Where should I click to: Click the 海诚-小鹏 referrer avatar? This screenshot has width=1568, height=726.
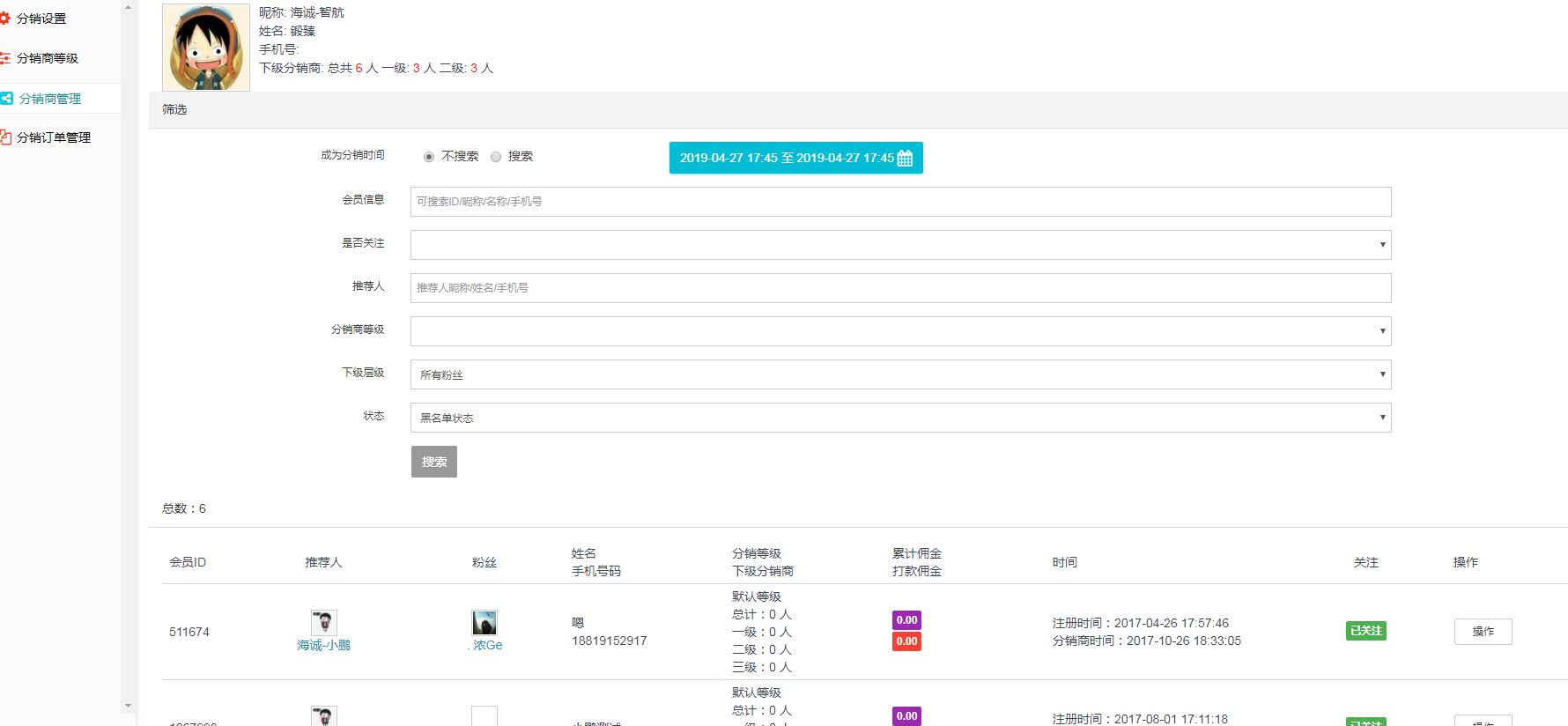pos(323,623)
